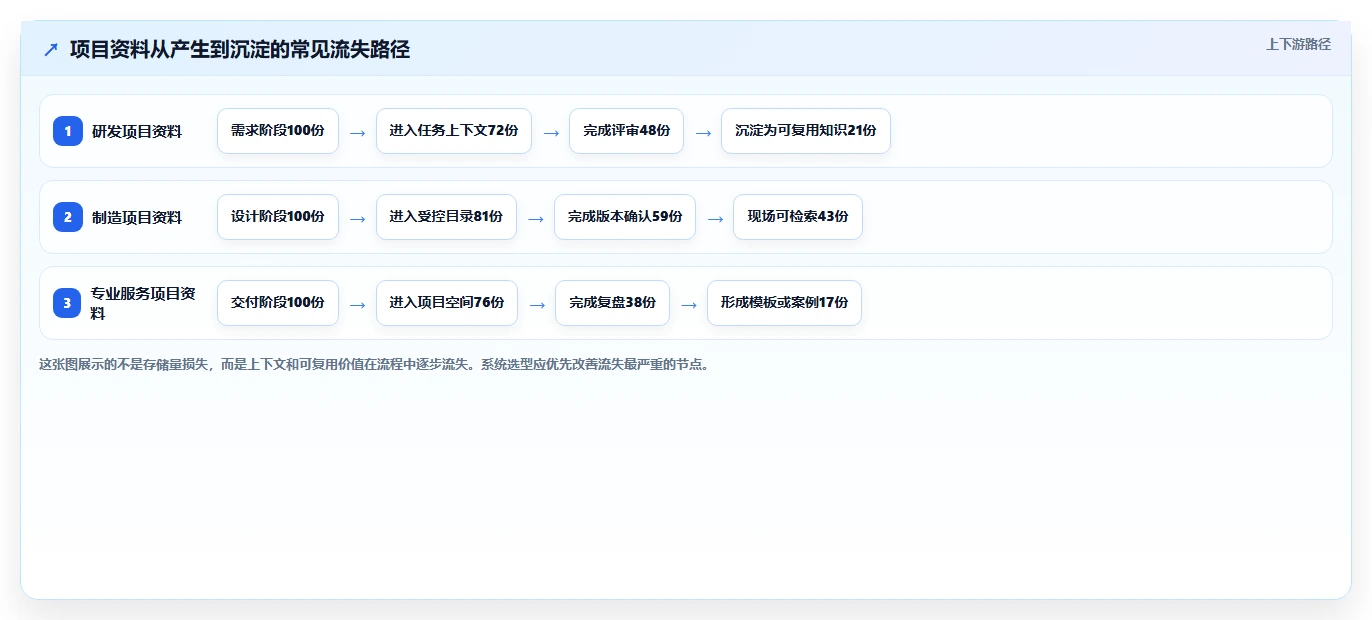The width and height of the screenshot is (1372, 620).
Task: Click the 设计阶段100份 step box
Action: tap(278, 217)
